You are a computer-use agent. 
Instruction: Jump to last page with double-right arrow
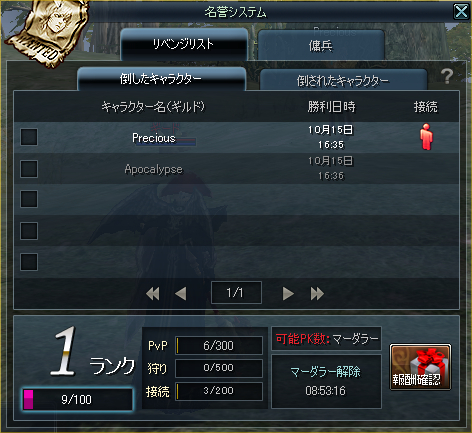(317, 294)
